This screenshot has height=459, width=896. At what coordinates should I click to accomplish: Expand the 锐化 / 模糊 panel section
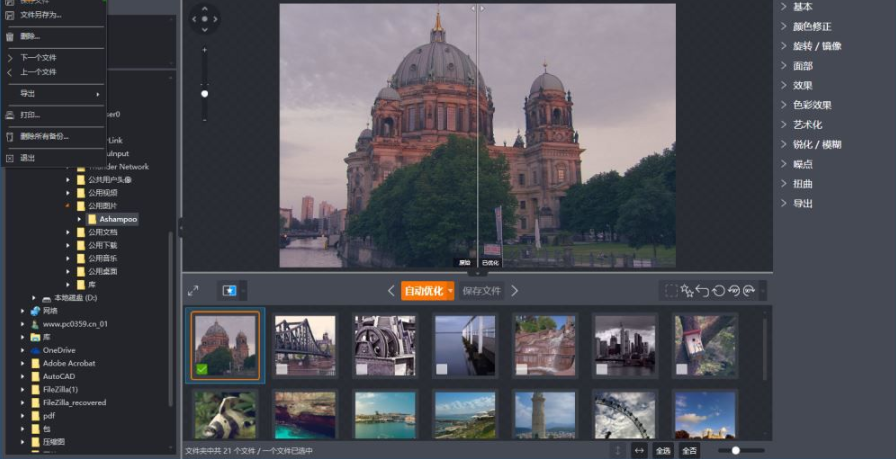pyautogui.click(x=816, y=144)
